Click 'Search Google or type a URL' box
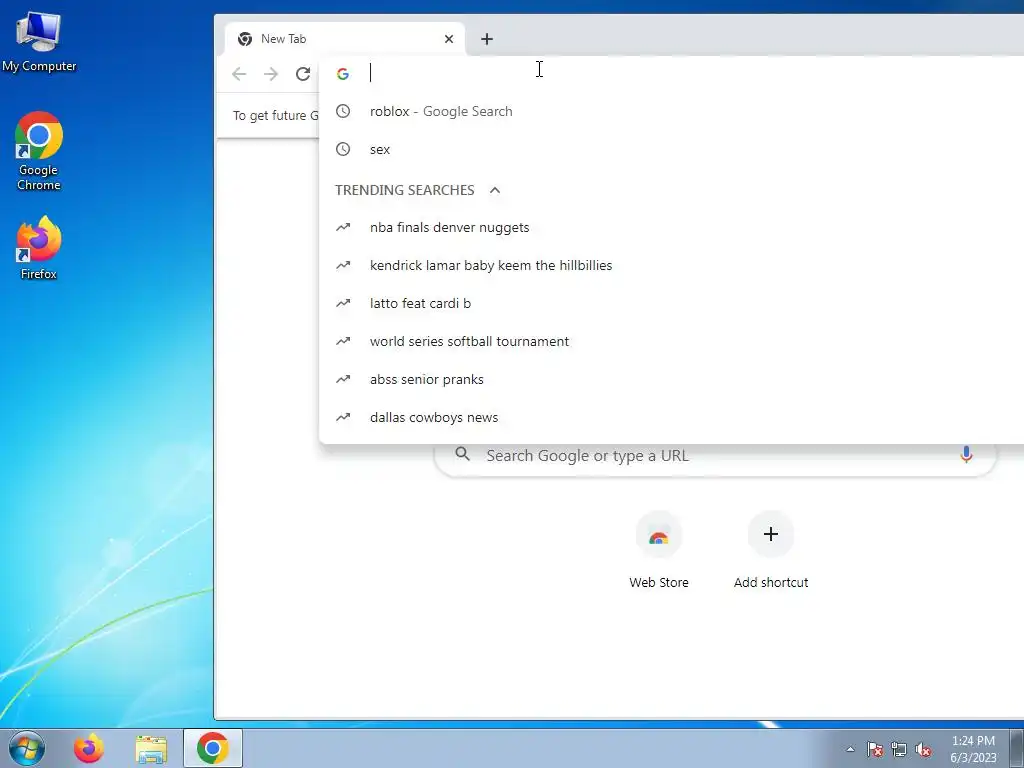Image resolution: width=1024 pixels, height=768 pixels. click(x=715, y=455)
